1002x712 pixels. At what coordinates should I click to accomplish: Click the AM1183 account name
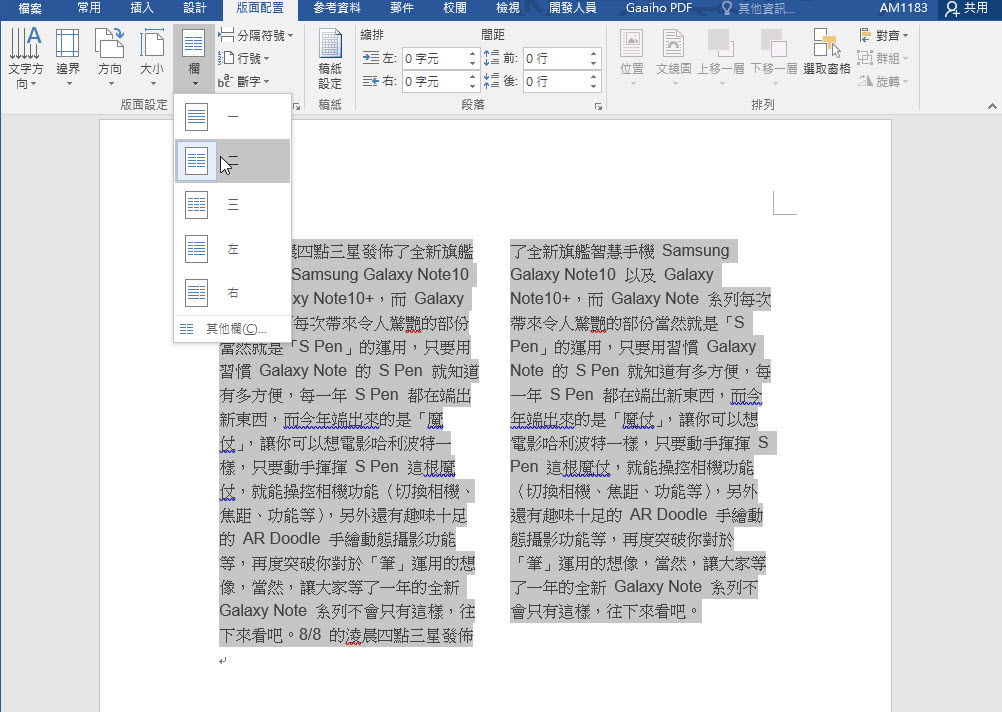(x=903, y=8)
